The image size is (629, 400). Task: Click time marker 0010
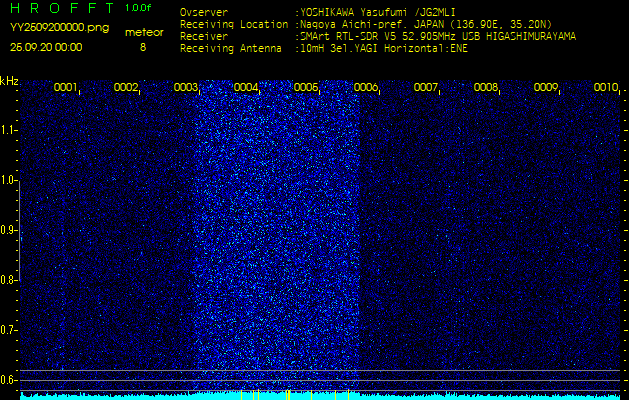click(606, 87)
